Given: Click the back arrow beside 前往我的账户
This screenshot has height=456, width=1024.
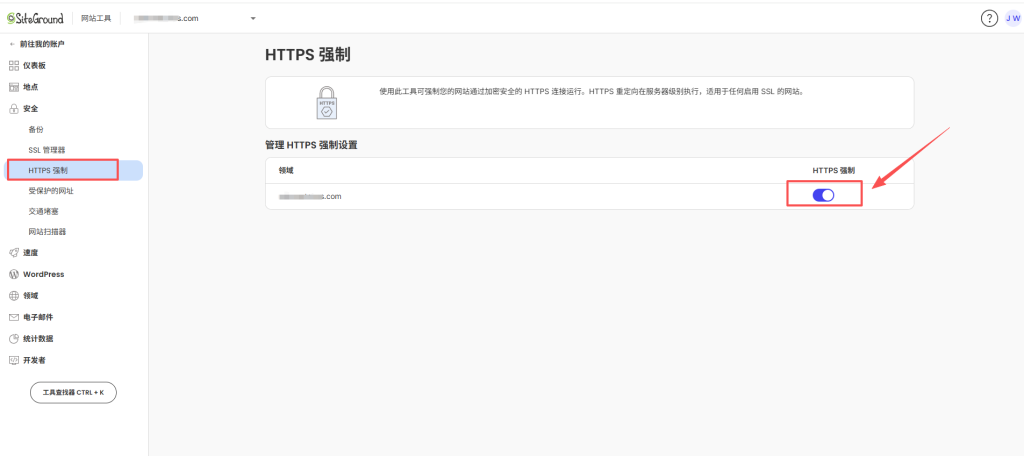Looking at the screenshot, I should pos(10,44).
